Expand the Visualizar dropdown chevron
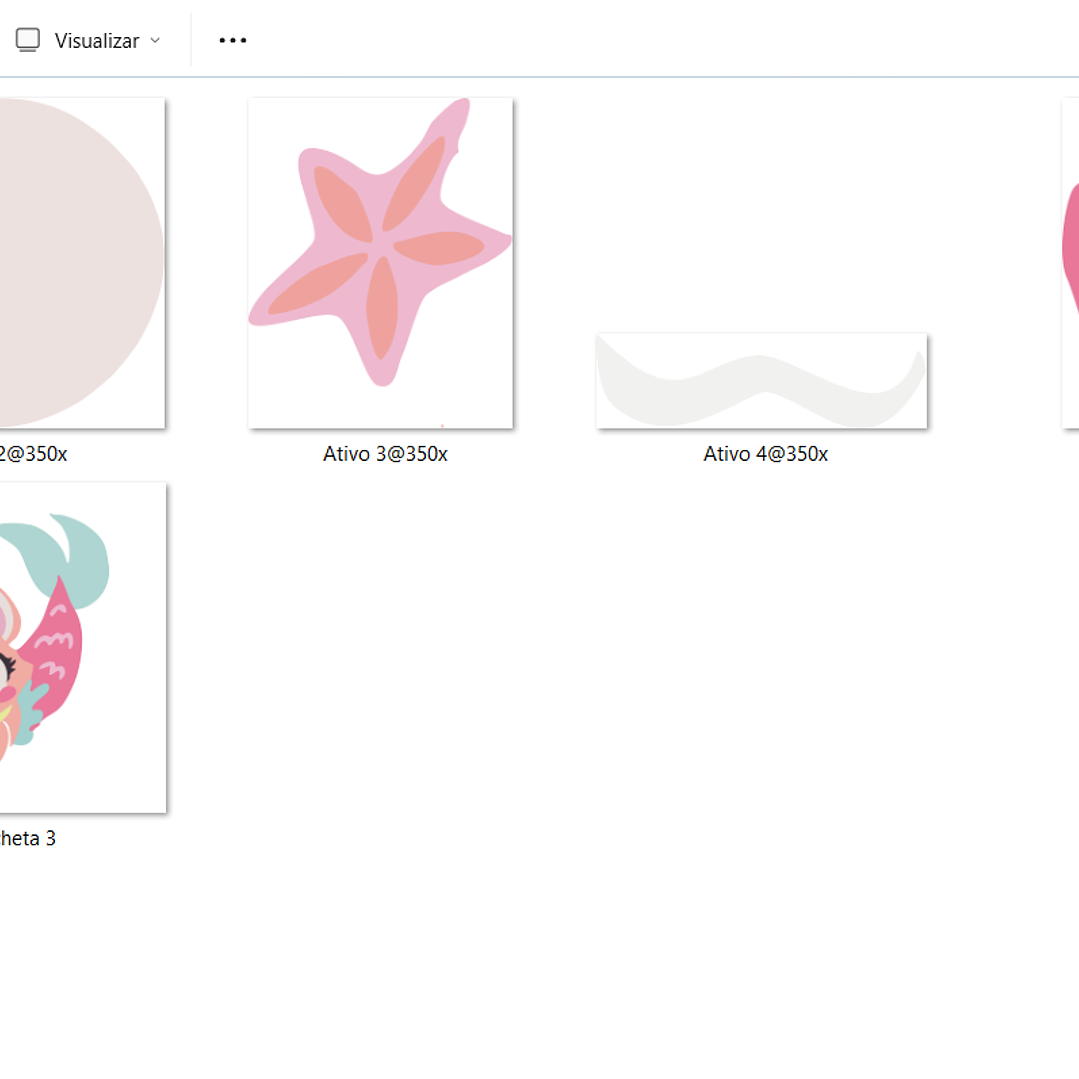This screenshot has height=1079, width=1079. coord(155,41)
